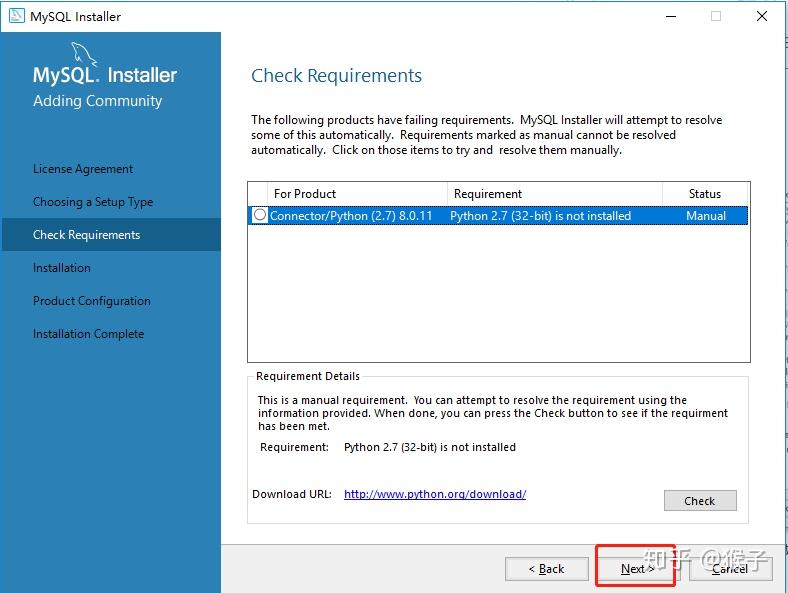Click the Manual status cell

coord(706,215)
